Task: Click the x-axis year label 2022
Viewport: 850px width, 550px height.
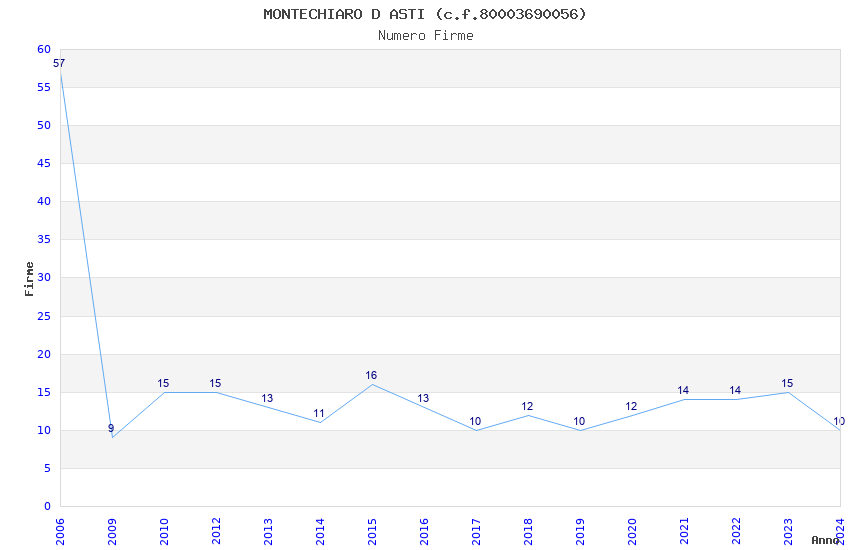Action: [x=736, y=532]
